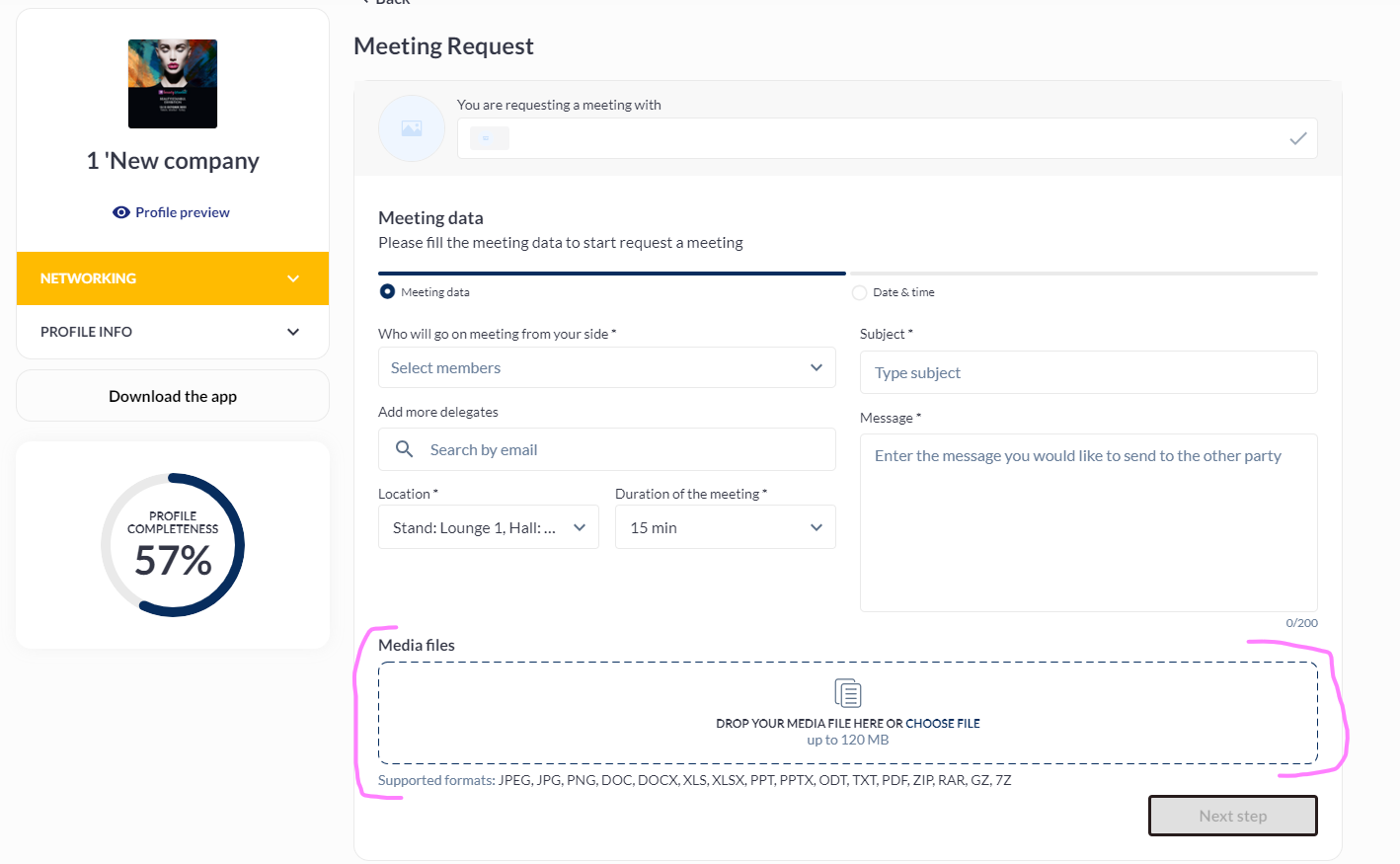Open the Select members dropdown
The width and height of the screenshot is (1400, 864).
[x=606, y=367]
